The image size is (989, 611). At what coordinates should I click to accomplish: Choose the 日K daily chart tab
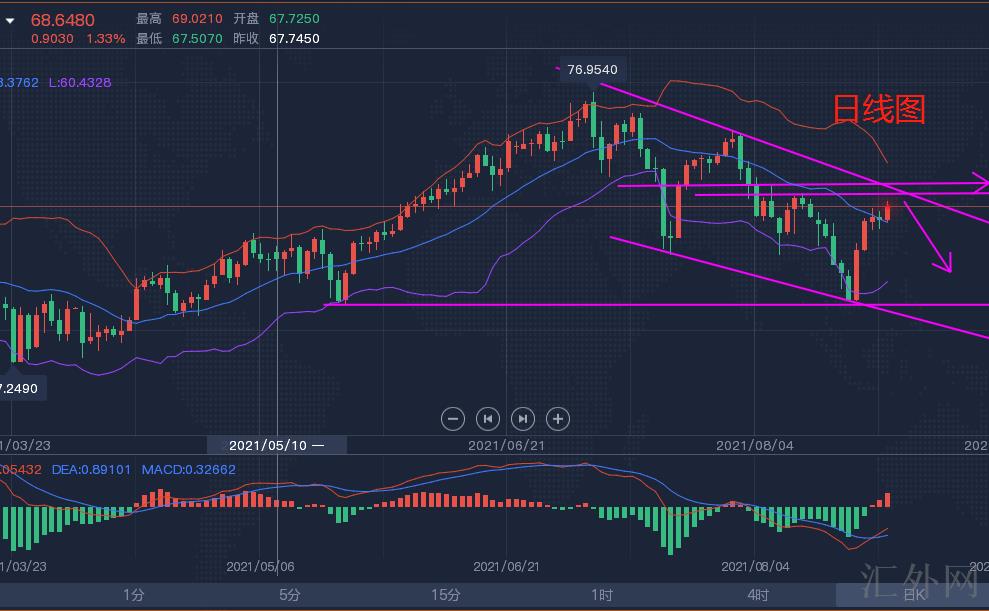[912, 595]
